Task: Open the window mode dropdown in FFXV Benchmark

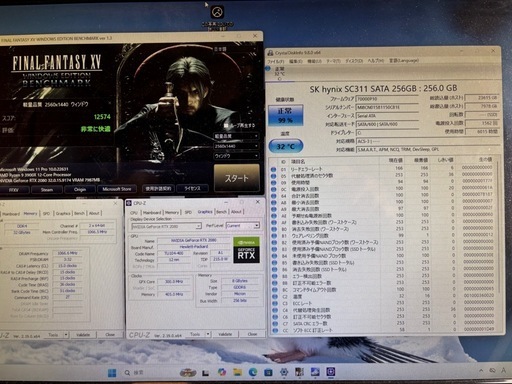Action: pyautogui.click(x=236, y=156)
